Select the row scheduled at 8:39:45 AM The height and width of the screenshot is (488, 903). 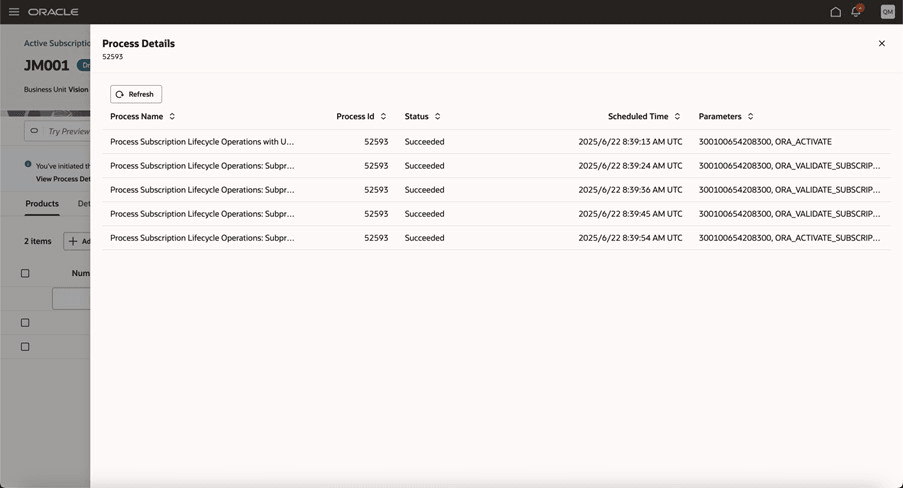(496, 214)
